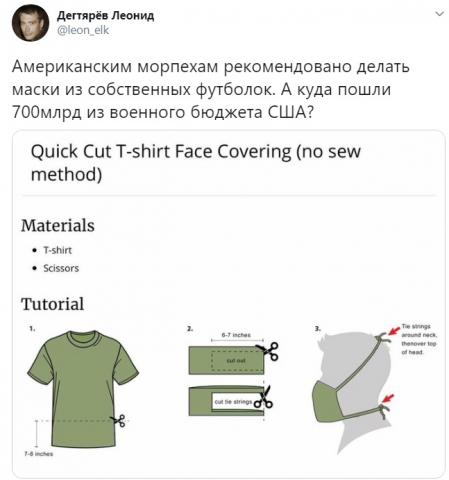This screenshot has width=449, height=480.
Task: Open the Quick Cut T-shirt Face Covering title
Action: pos(196,163)
